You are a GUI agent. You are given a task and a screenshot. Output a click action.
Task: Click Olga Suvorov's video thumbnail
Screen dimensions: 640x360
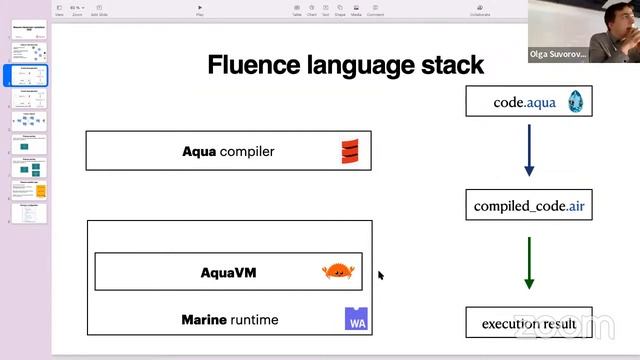click(x=584, y=31)
